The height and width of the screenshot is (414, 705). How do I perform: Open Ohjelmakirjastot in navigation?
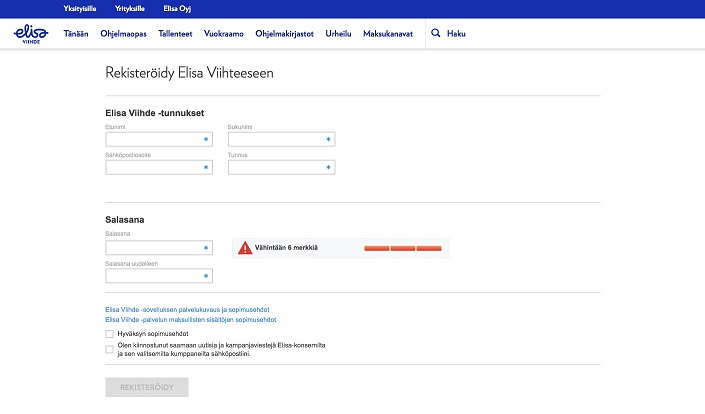(284, 34)
